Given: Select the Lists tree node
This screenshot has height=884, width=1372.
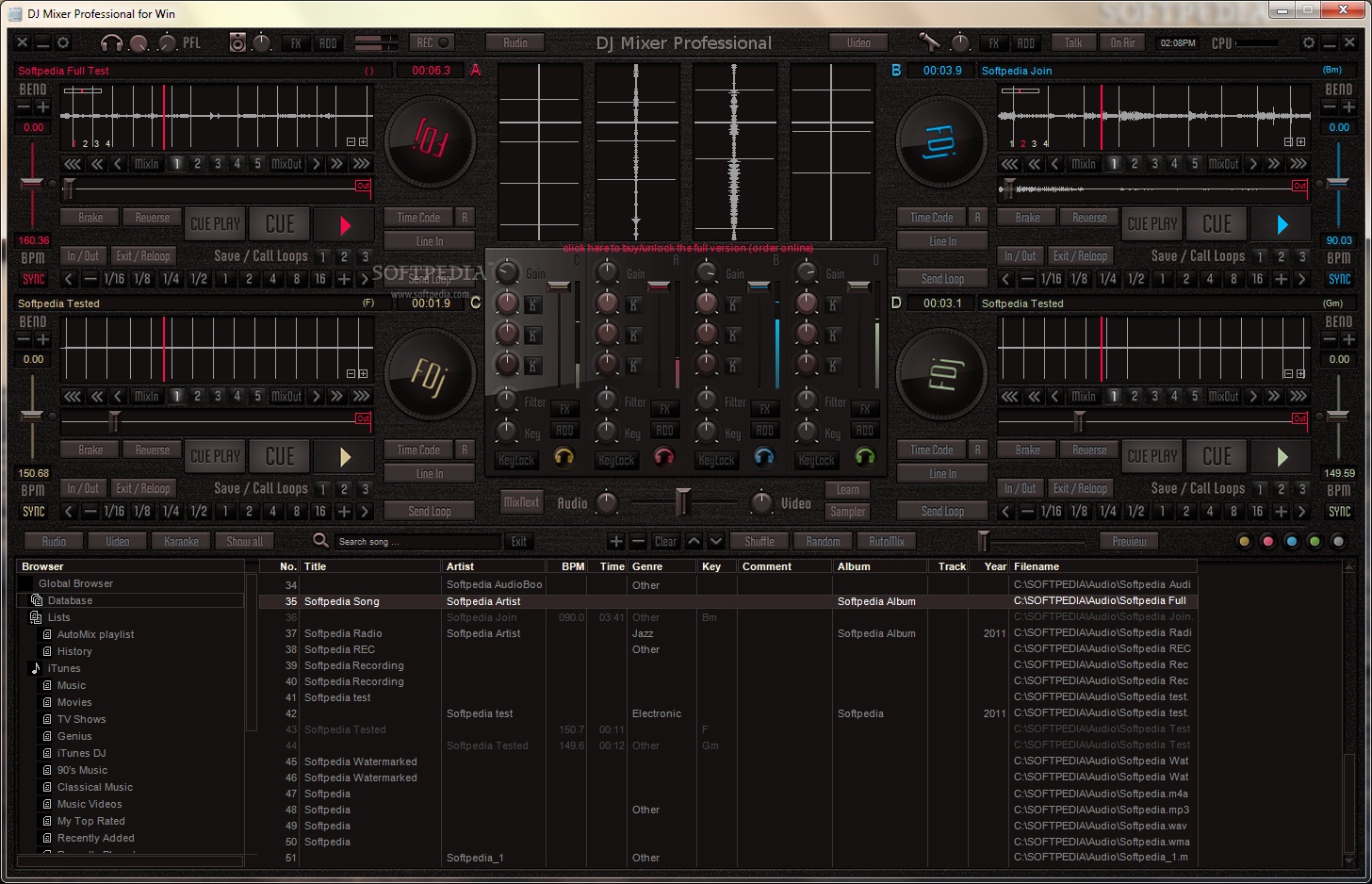Looking at the screenshot, I should 58,617.
